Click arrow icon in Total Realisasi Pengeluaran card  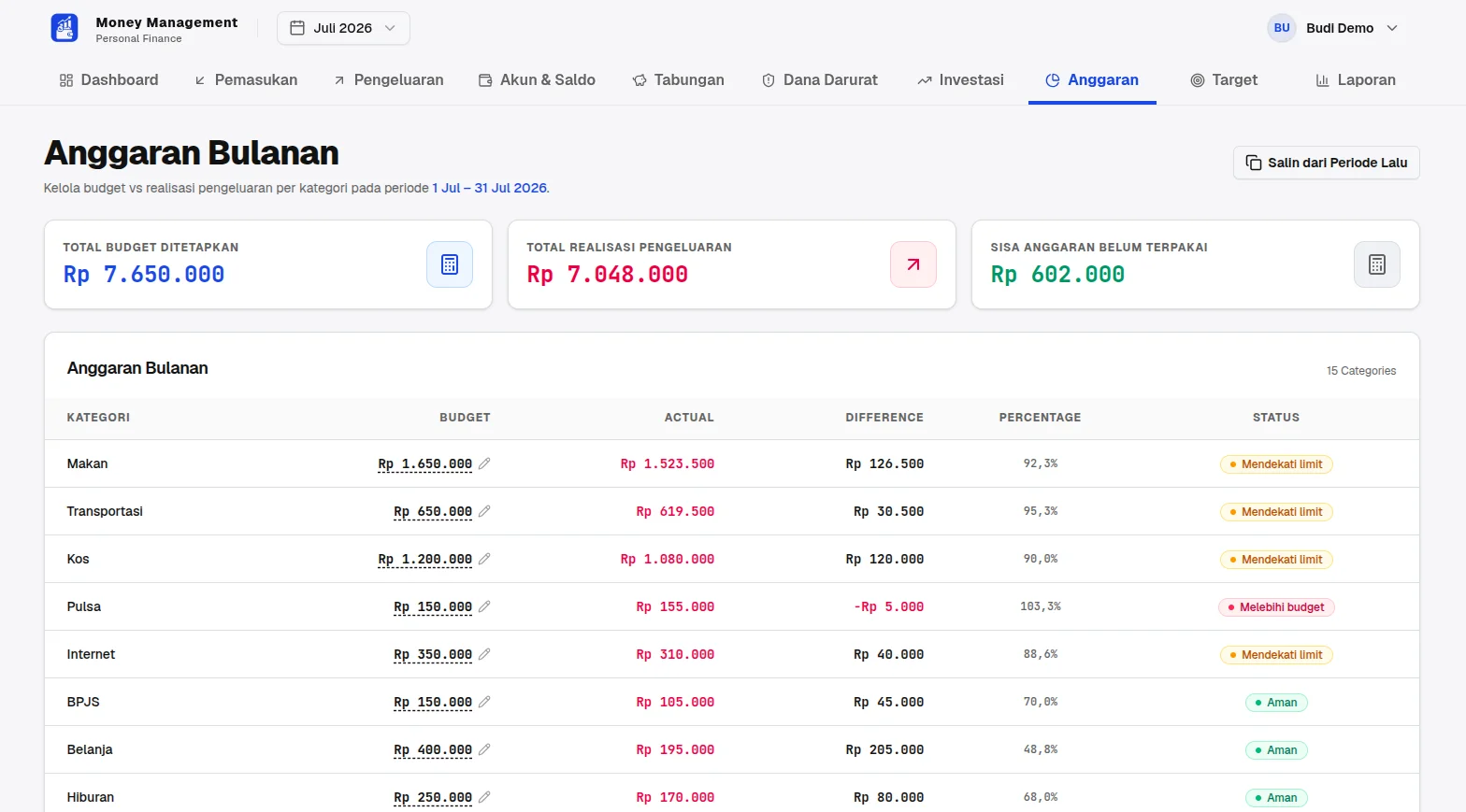pyautogui.click(x=913, y=264)
